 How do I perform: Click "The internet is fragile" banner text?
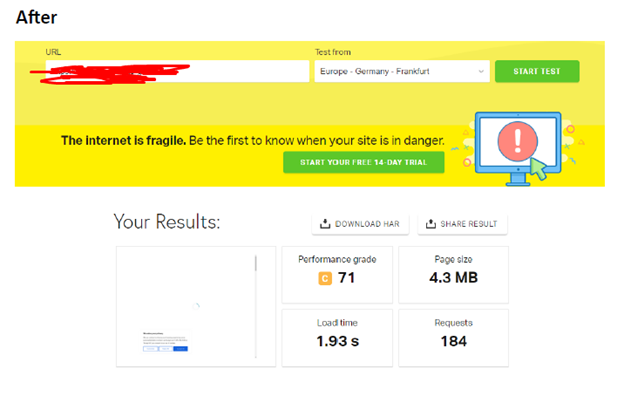tap(124, 140)
